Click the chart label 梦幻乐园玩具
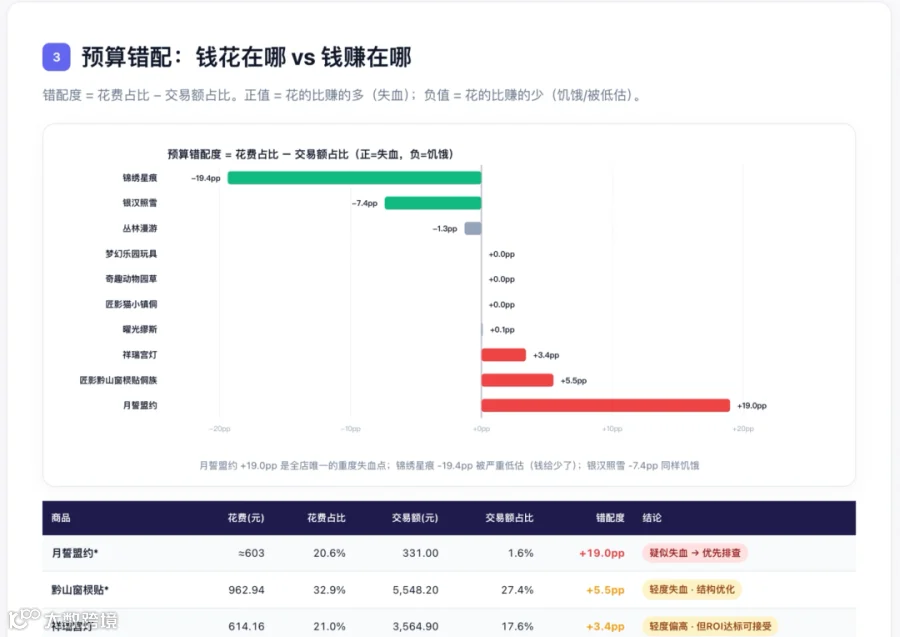This screenshot has width=900, height=637. 131,254
